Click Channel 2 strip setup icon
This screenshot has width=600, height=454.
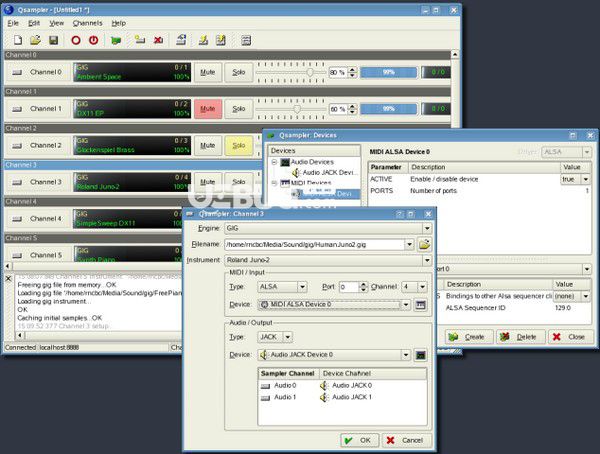tap(17, 145)
